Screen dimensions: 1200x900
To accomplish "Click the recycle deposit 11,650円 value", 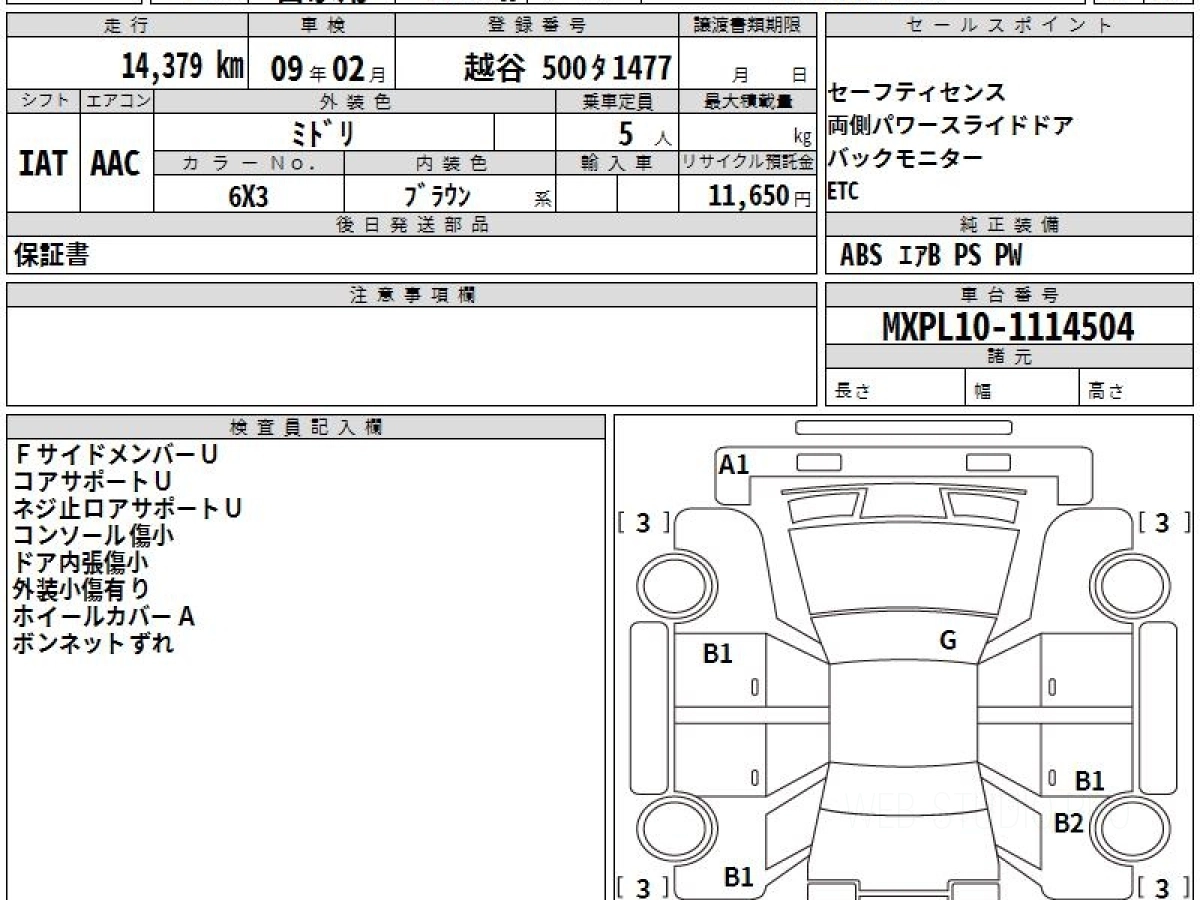I will click(x=747, y=196).
